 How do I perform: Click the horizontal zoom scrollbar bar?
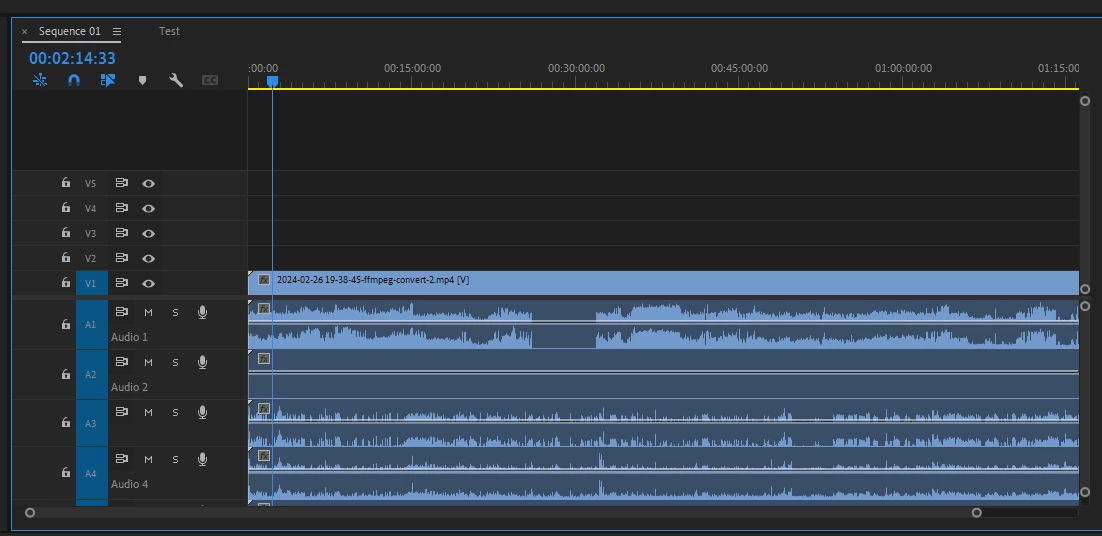[x=503, y=513]
